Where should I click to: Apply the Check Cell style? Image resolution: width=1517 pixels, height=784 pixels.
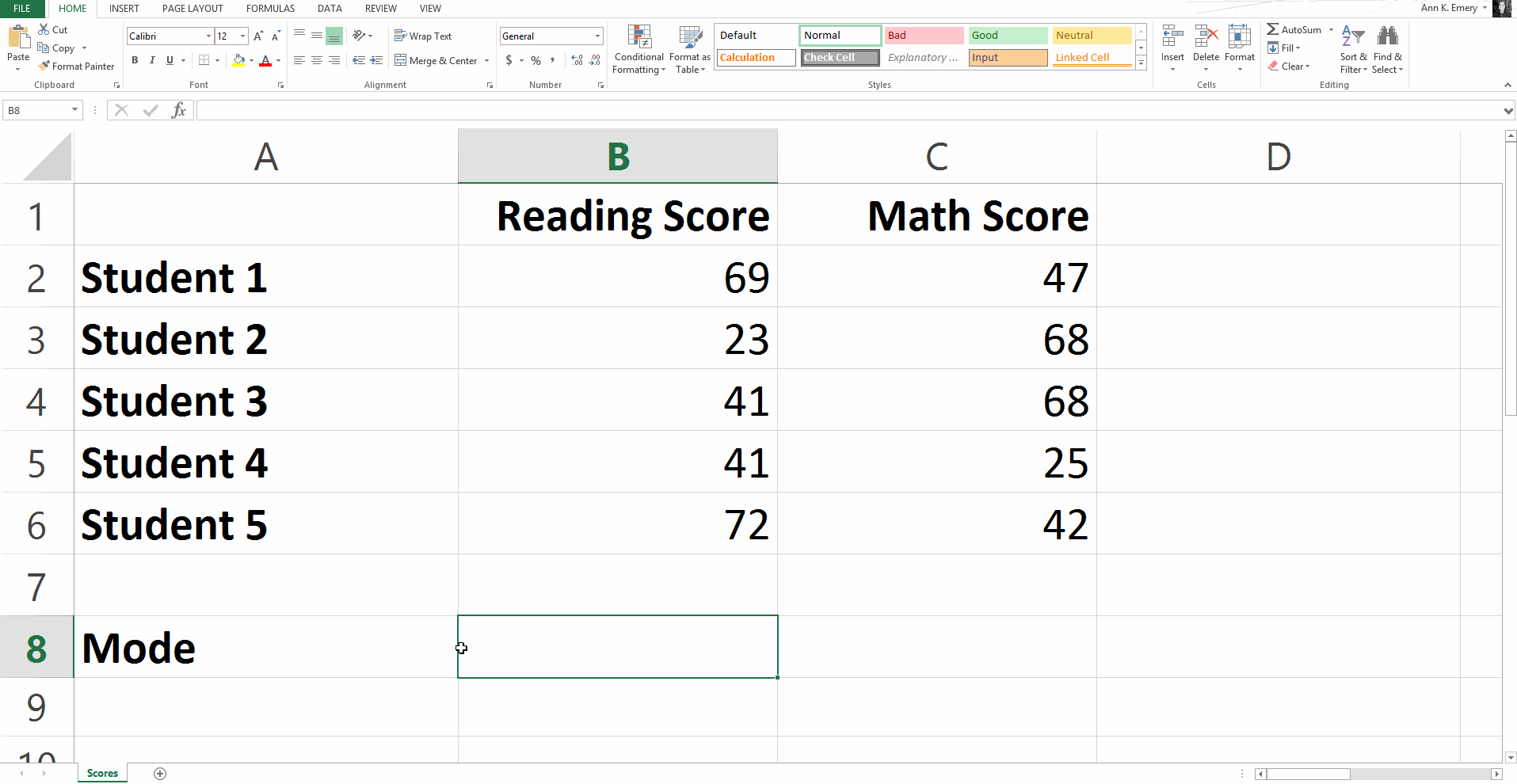coord(840,58)
